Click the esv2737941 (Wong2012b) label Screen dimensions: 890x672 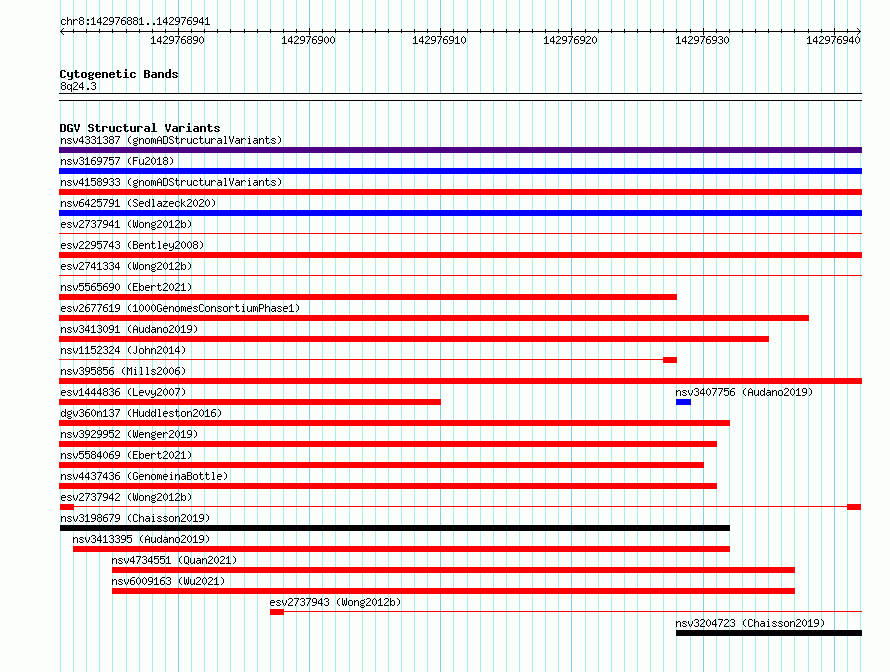[126, 224]
